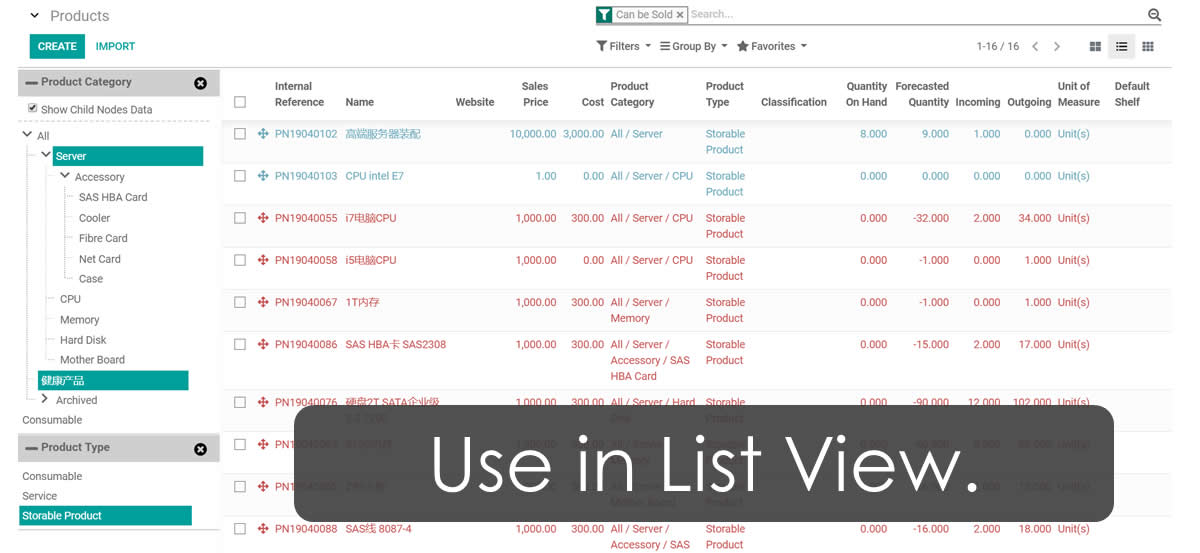The height and width of the screenshot is (553, 1200).
Task: Check the select-all header checkbox
Action: (x=240, y=102)
